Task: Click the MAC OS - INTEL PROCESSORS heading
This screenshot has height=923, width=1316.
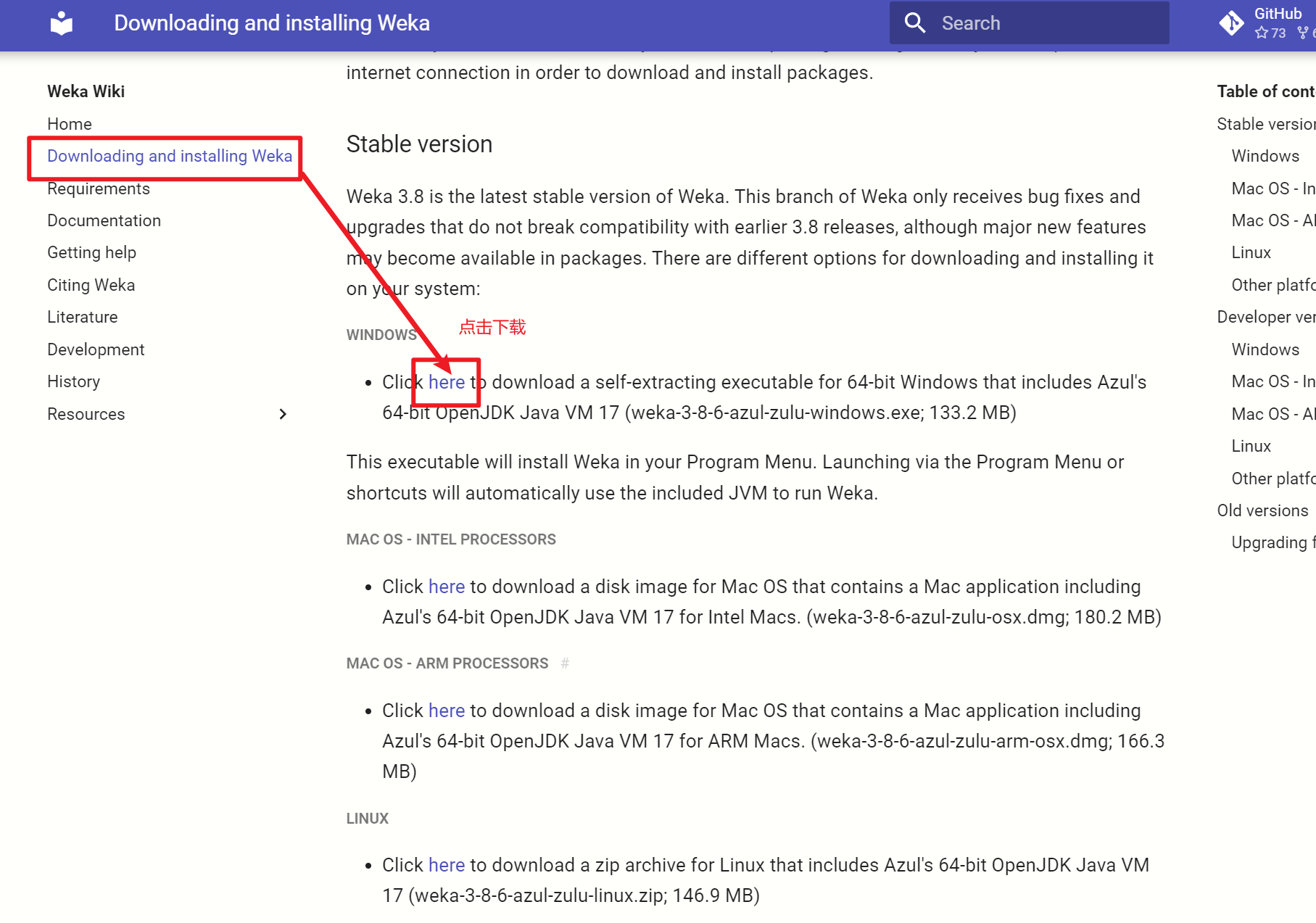Action: point(451,539)
